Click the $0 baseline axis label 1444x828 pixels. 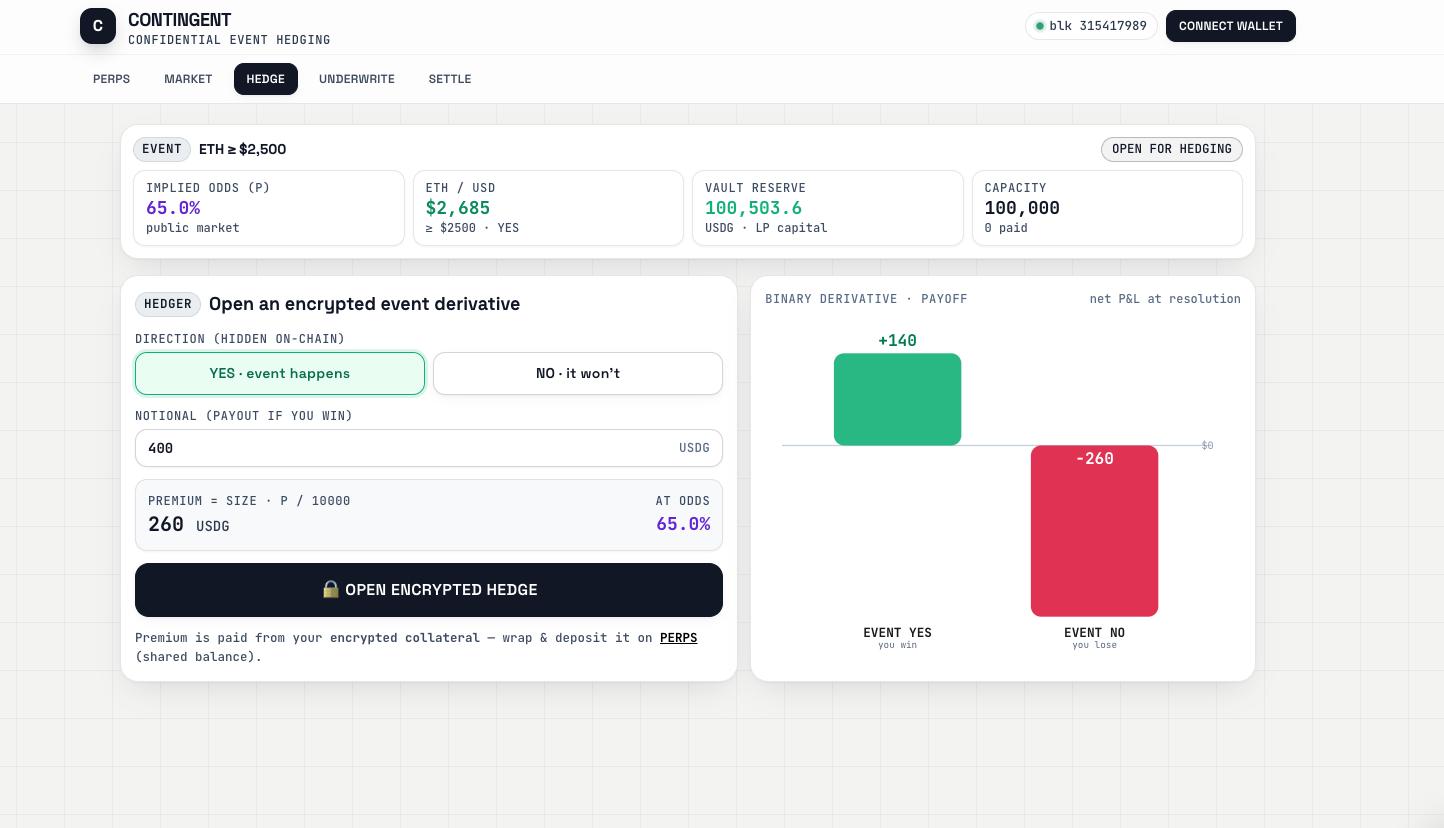(x=1207, y=445)
